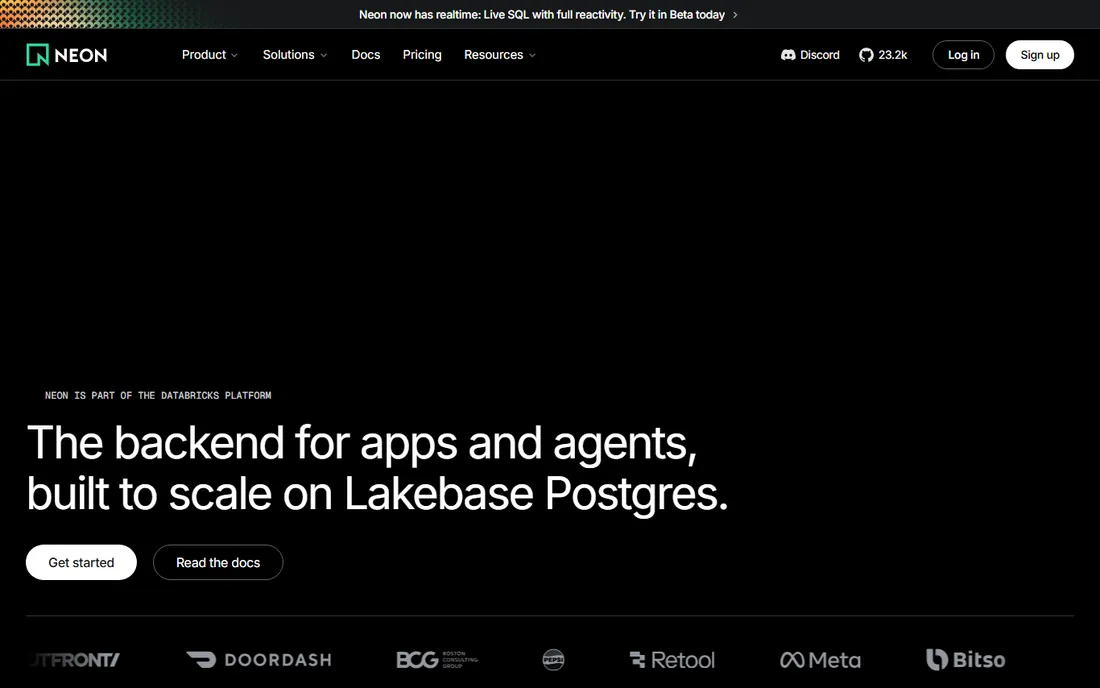Go to the Pricing page

pos(422,55)
